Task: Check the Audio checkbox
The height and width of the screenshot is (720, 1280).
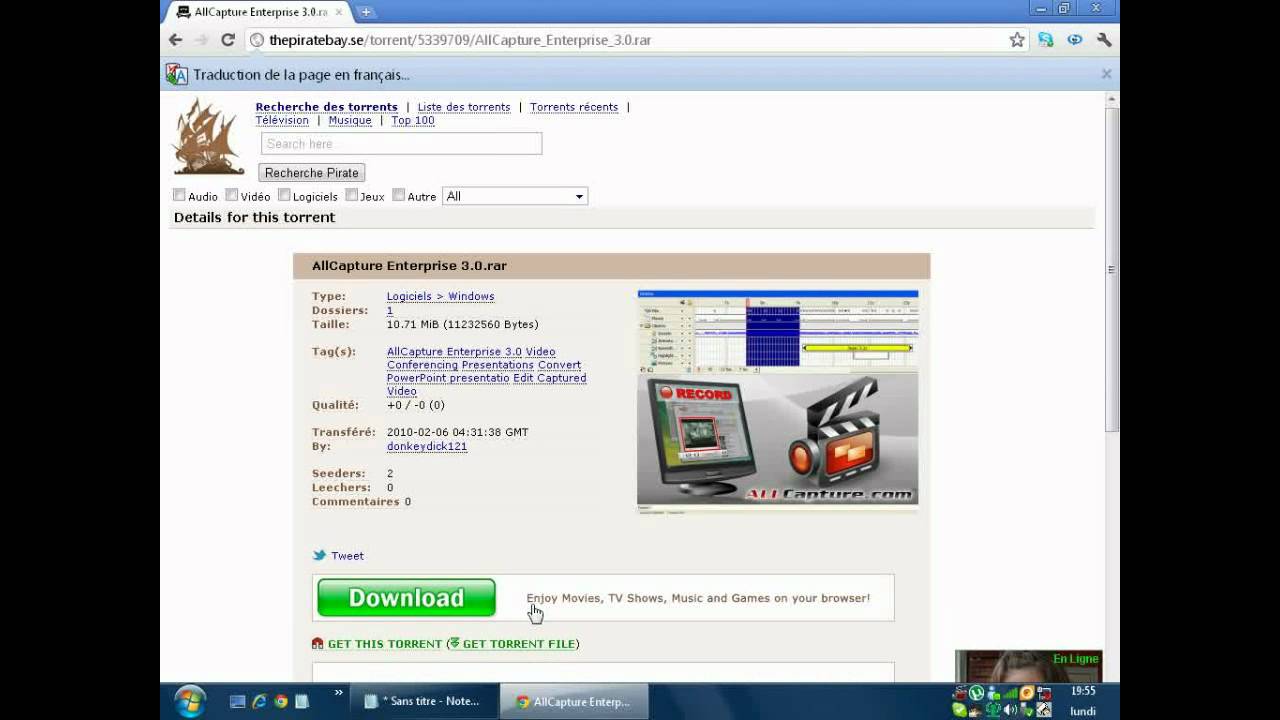Action: pyautogui.click(x=180, y=195)
